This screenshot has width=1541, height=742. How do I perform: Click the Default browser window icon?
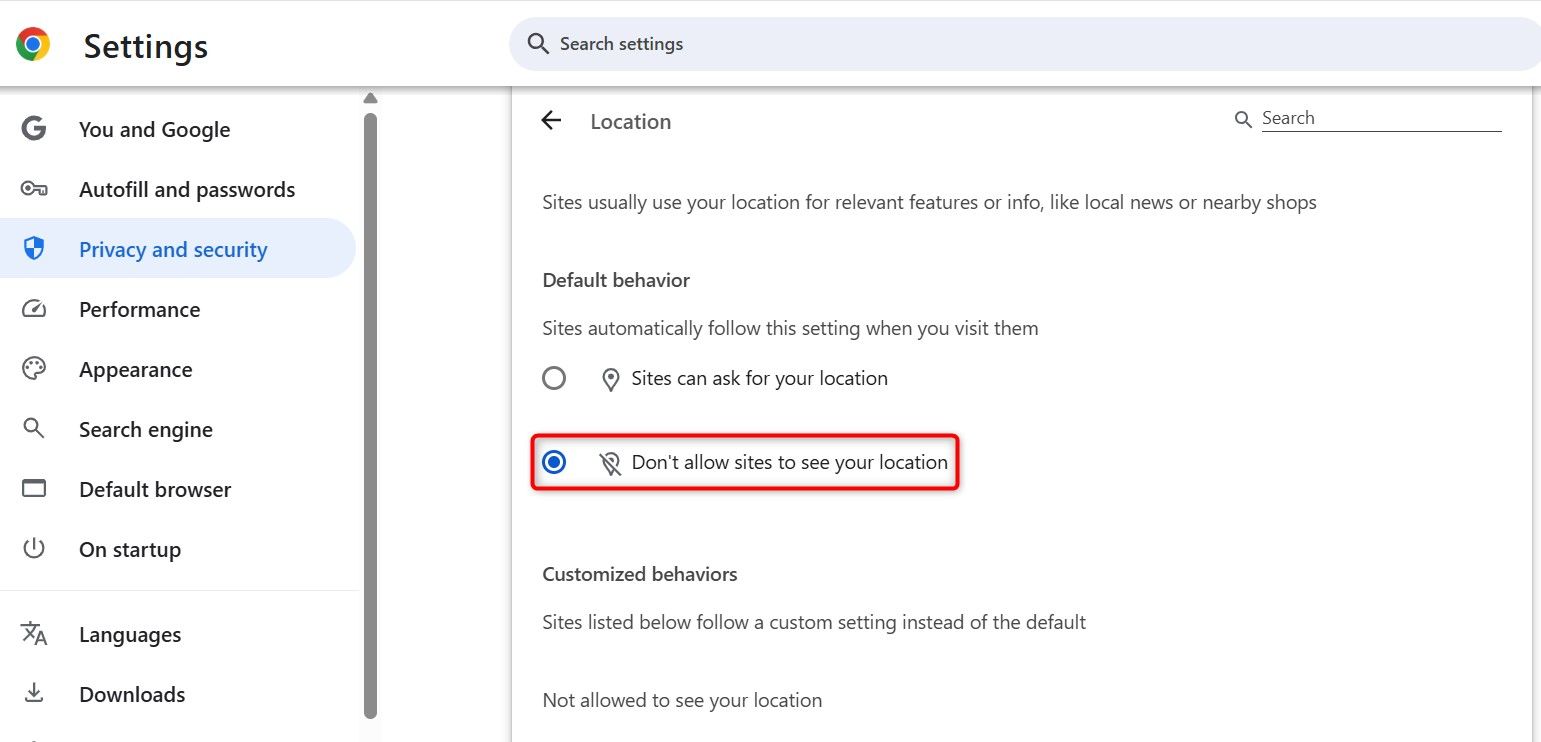point(34,489)
